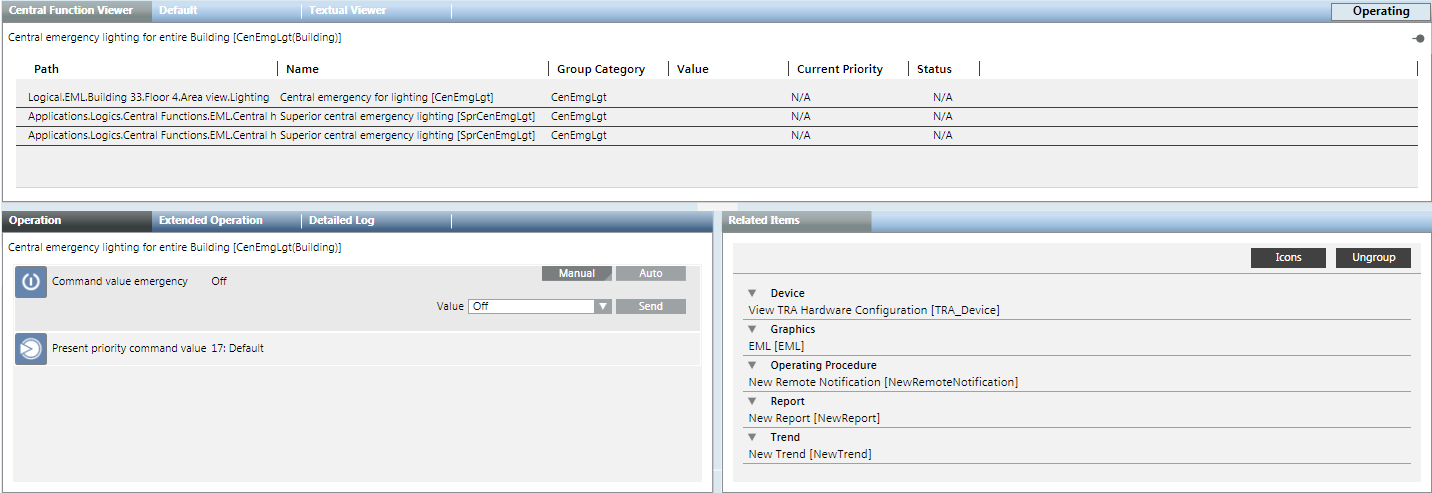Open the Detailed Log tab
The image size is (1432, 493).
tap(341, 221)
